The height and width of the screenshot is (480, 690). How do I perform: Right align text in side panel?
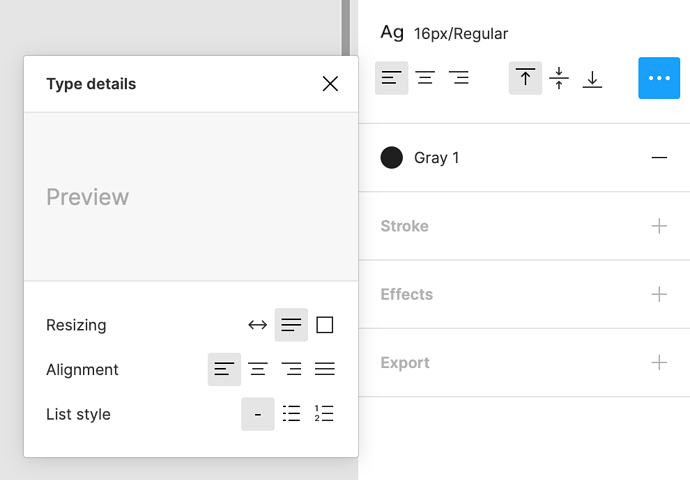click(459, 78)
